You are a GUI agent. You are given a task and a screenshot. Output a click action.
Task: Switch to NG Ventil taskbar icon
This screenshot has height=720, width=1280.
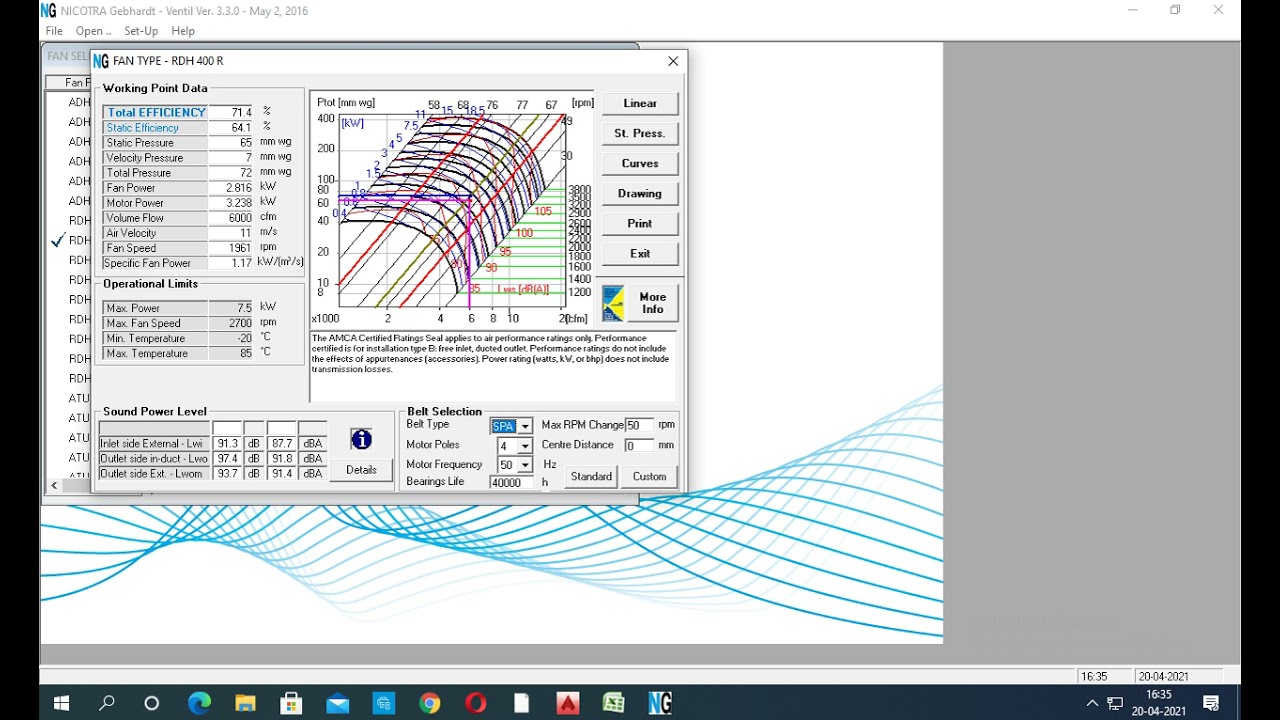click(x=660, y=703)
